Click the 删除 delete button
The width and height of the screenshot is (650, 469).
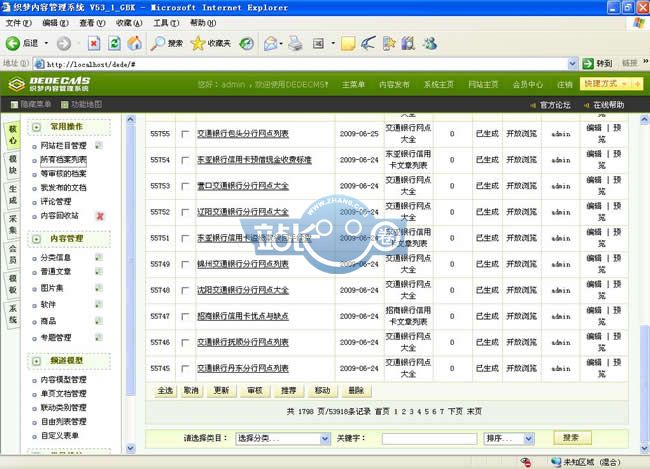(356, 391)
